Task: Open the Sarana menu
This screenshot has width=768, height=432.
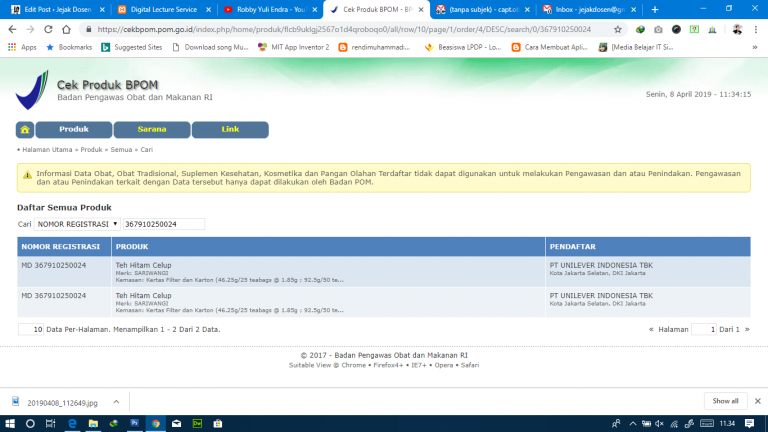Action: (x=152, y=129)
